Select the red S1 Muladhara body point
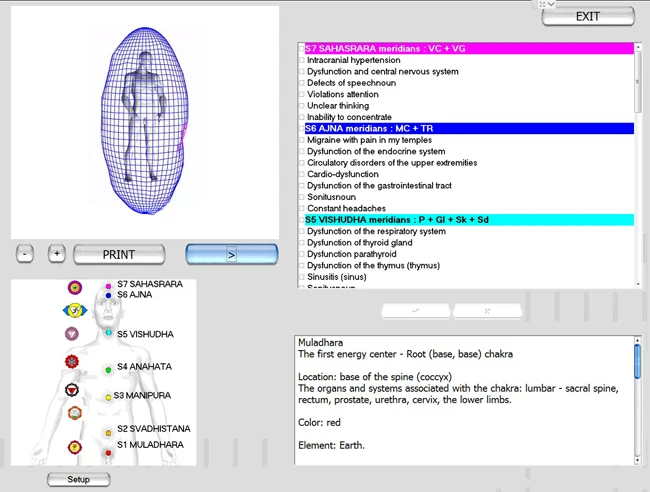650x492 pixels. 108,453
